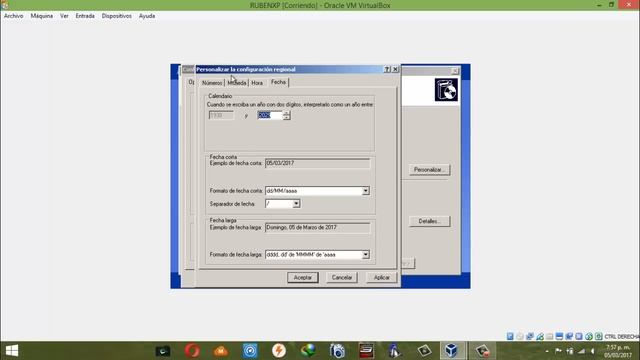Open the Entrada menu

85,16
